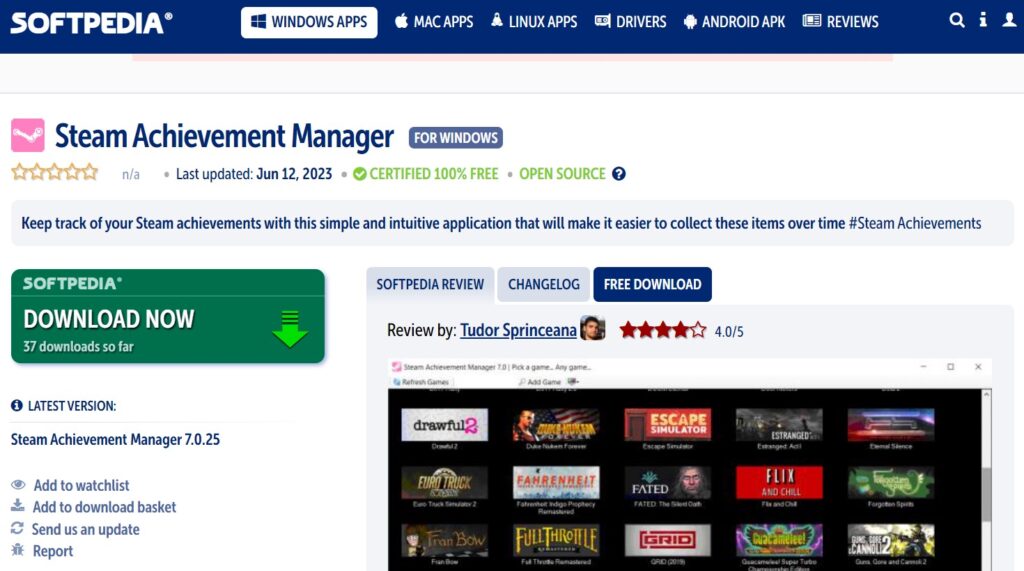Click the Fran Bow thumbnail
This screenshot has width=1024, height=571.
point(444,540)
